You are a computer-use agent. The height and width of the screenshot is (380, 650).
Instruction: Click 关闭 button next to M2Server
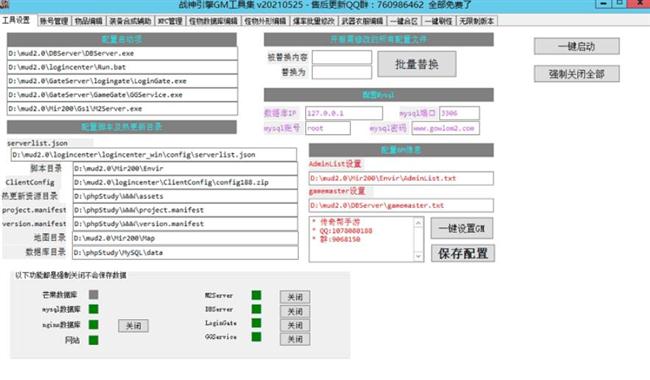point(295,297)
